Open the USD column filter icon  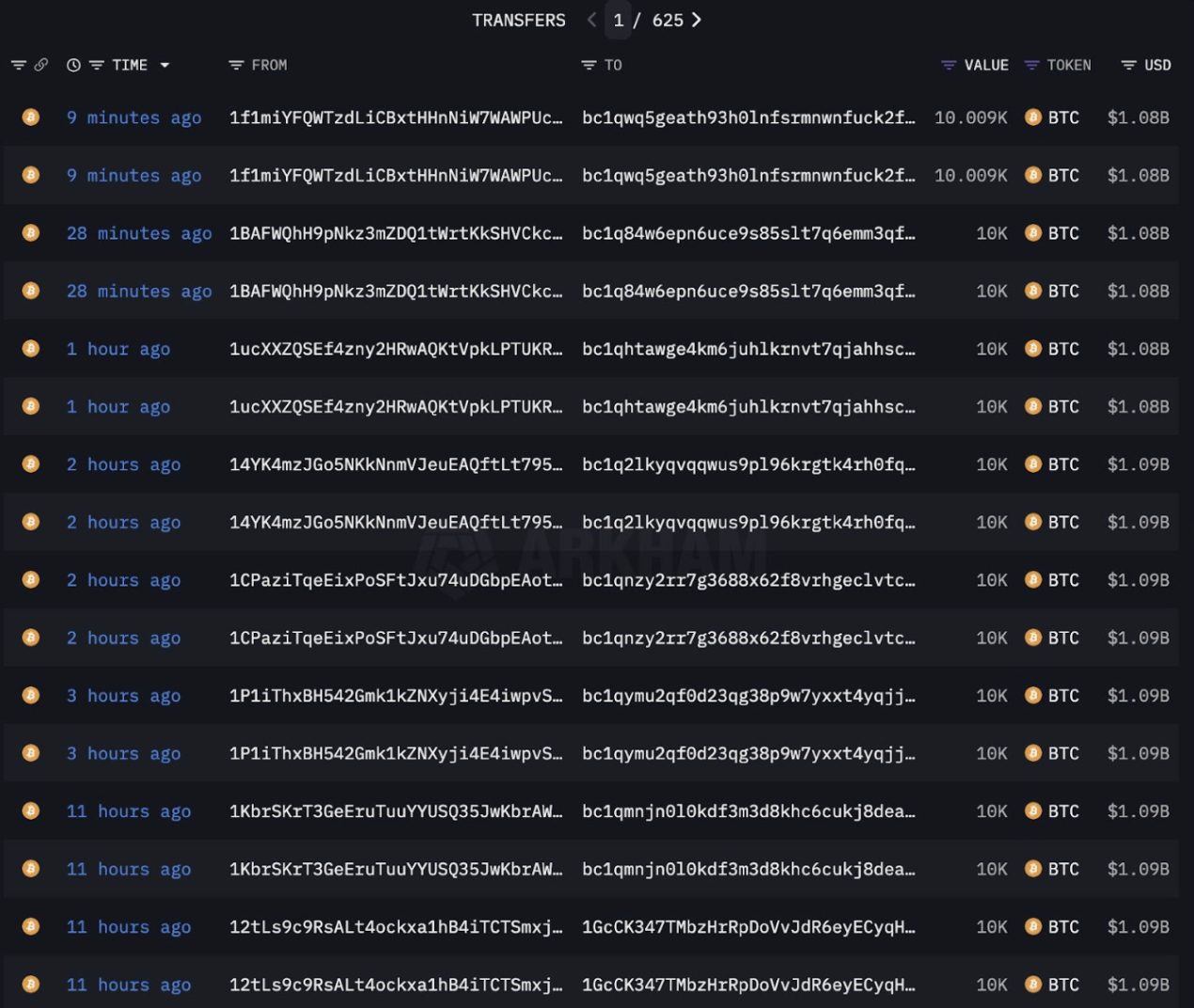[x=1128, y=65]
